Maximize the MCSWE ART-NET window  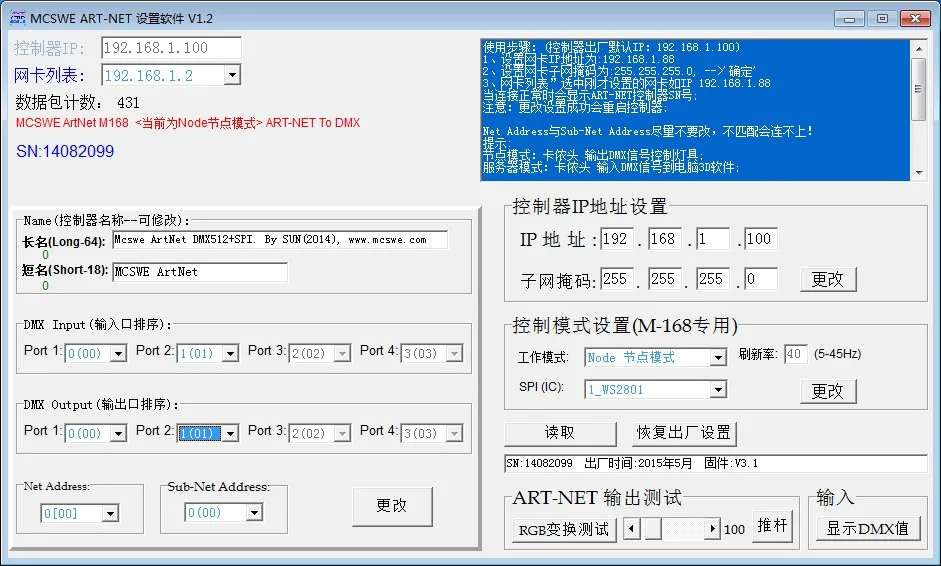pyautogui.click(x=882, y=19)
